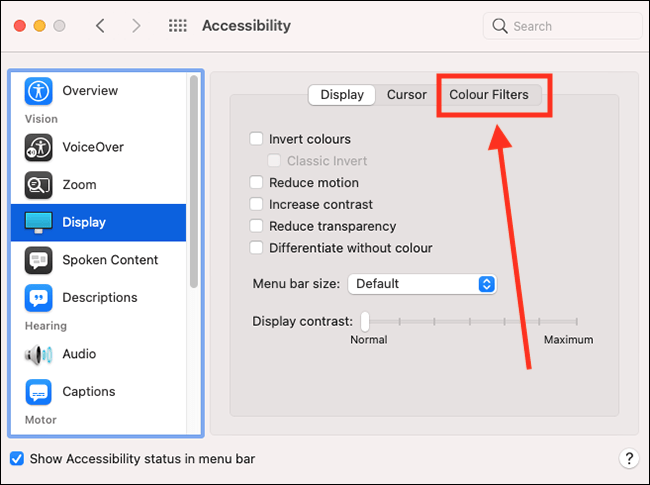This screenshot has width=650, height=485.
Task: Enable the Invert colours checkbox
Action: point(256,138)
